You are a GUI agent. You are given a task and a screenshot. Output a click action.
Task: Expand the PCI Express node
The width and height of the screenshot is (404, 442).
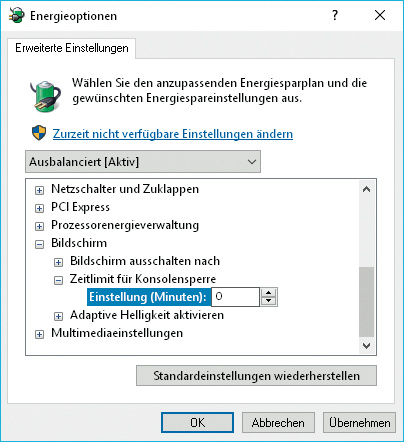click(x=39, y=208)
